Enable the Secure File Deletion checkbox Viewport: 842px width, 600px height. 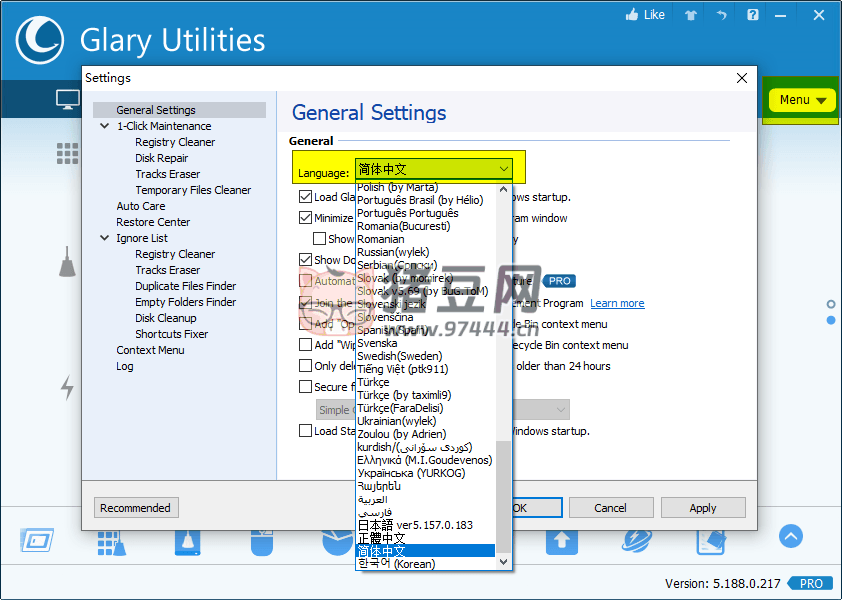pyautogui.click(x=305, y=387)
